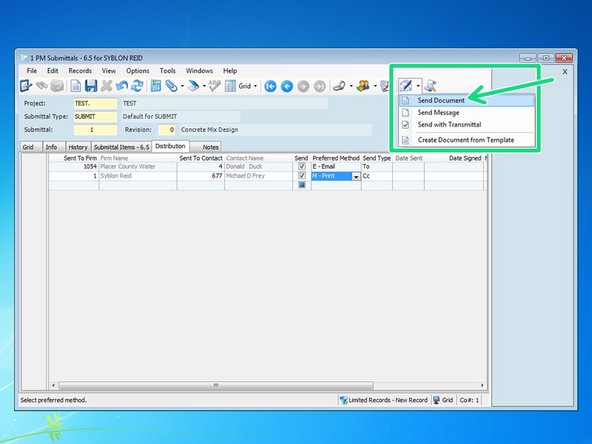Screen dimensions: 592x444
Task: Click the scroll left arrow
Action: (53, 385)
